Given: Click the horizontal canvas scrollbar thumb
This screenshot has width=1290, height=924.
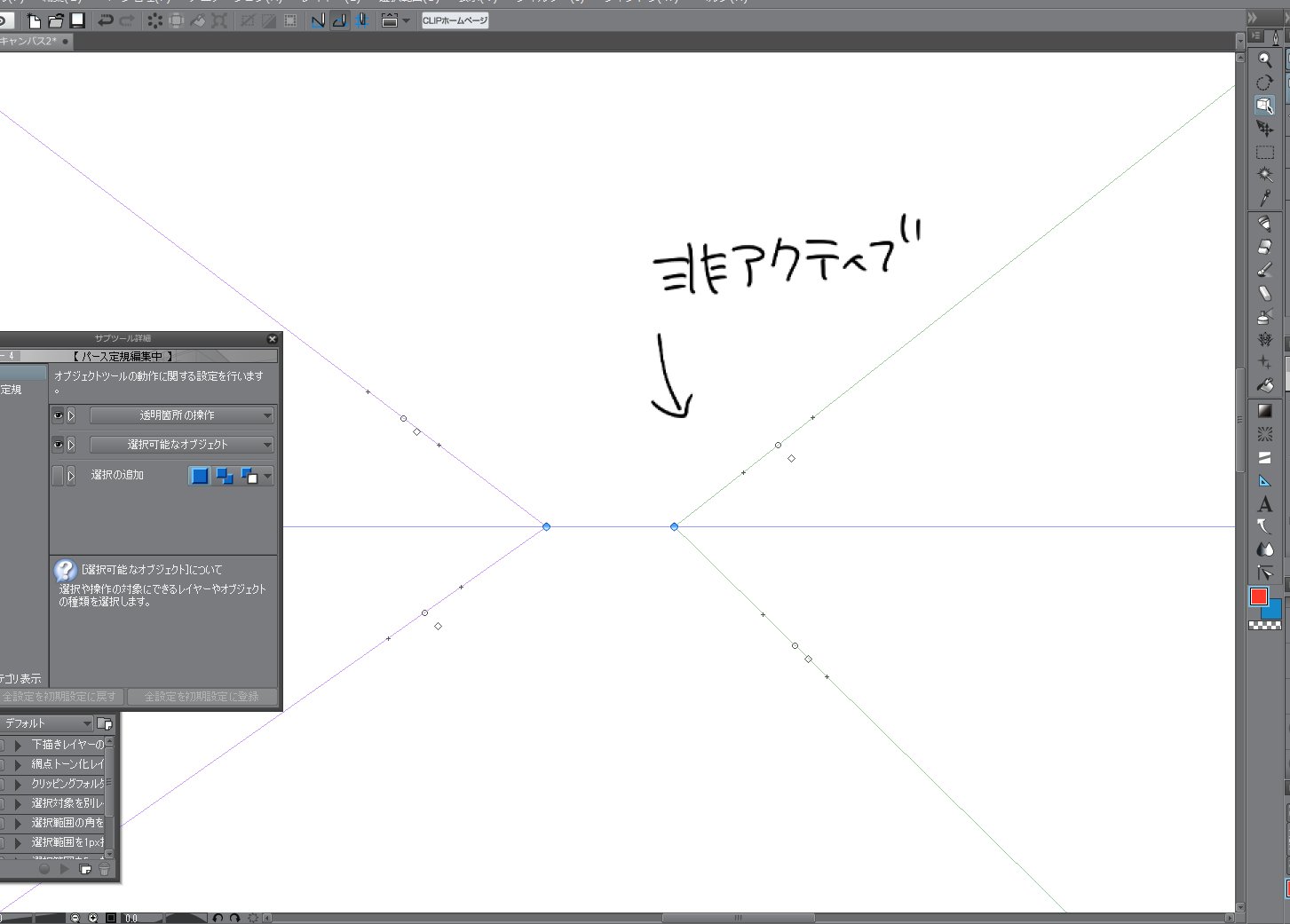Looking at the screenshot, I should [738, 918].
